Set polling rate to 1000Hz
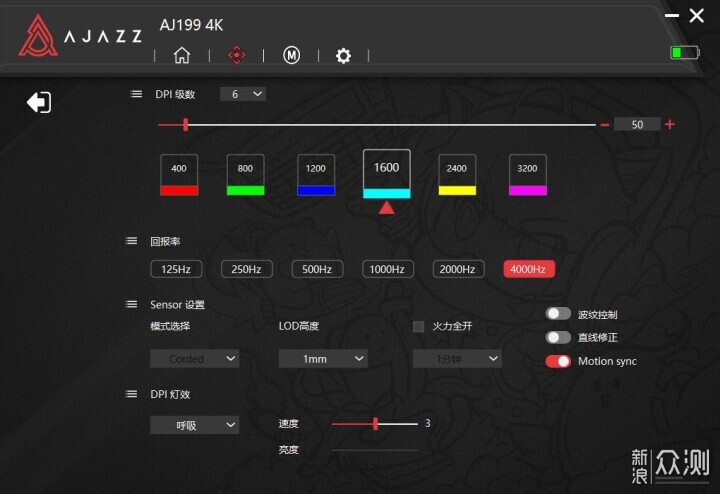 (388, 269)
